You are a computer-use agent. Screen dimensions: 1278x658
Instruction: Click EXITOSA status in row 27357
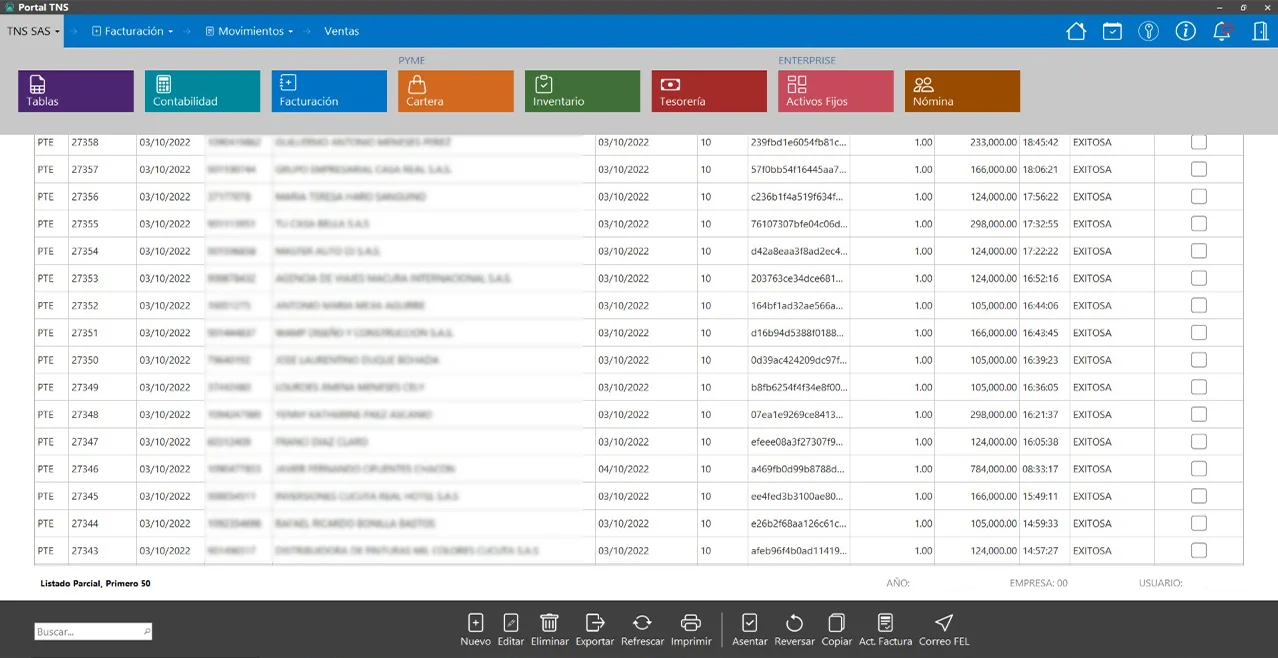pyautogui.click(x=1111, y=169)
